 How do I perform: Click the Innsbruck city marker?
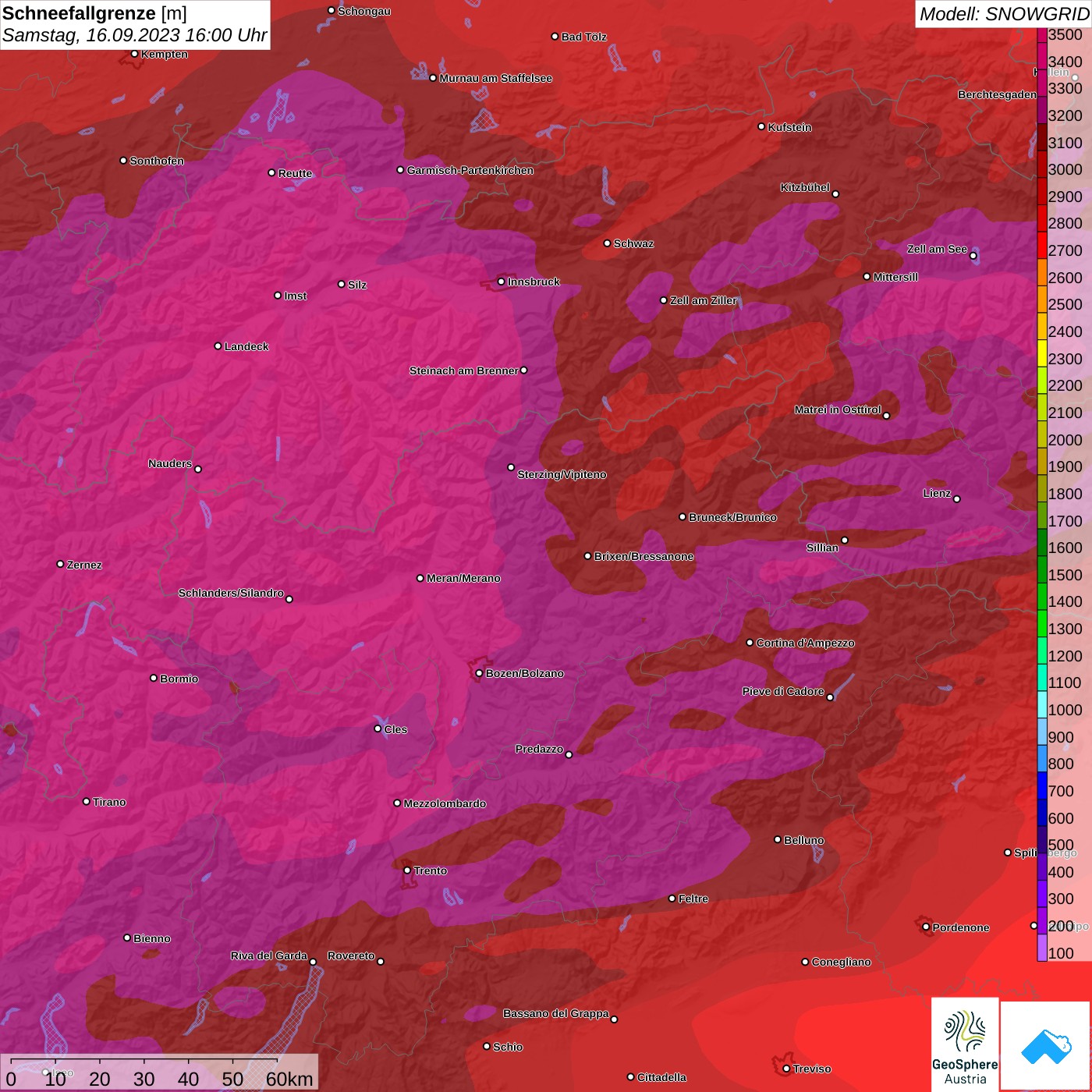coord(502,282)
